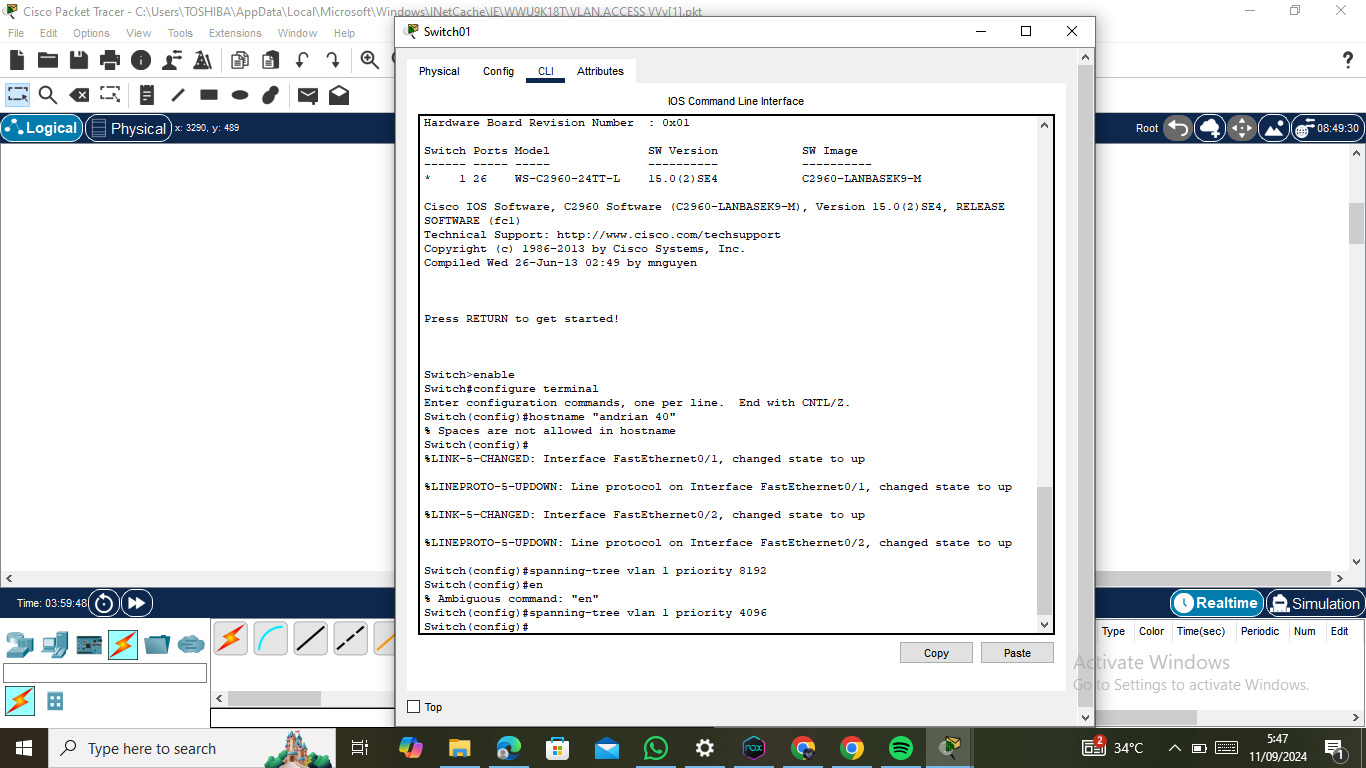Image resolution: width=1366 pixels, height=768 pixels.
Task: Switch to Realtime mode
Action: 1216,603
